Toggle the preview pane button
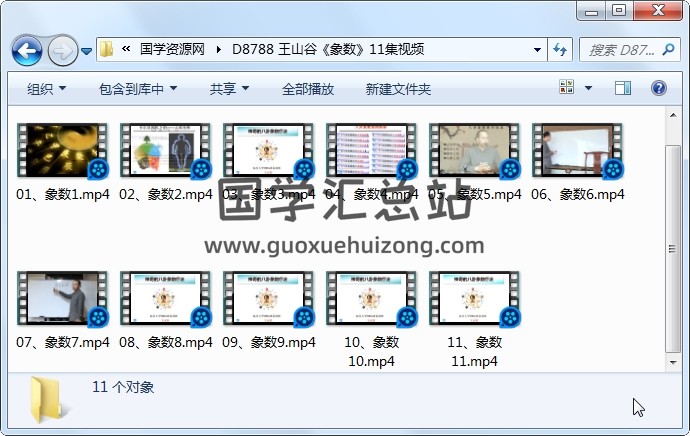Screen dimensions: 690x436 tap(623, 89)
